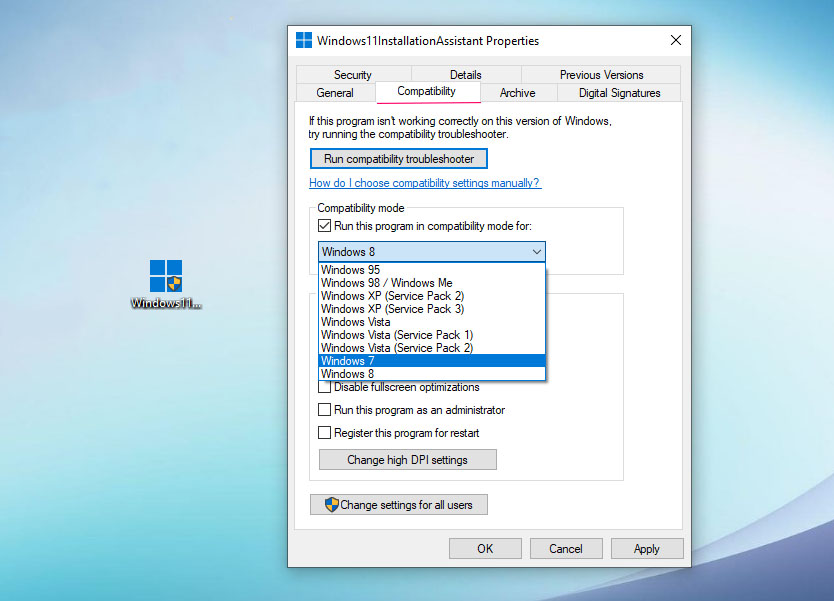
Task: Select the Windows11InstallationAssistant desktop shortcut icon
Action: tap(166, 283)
